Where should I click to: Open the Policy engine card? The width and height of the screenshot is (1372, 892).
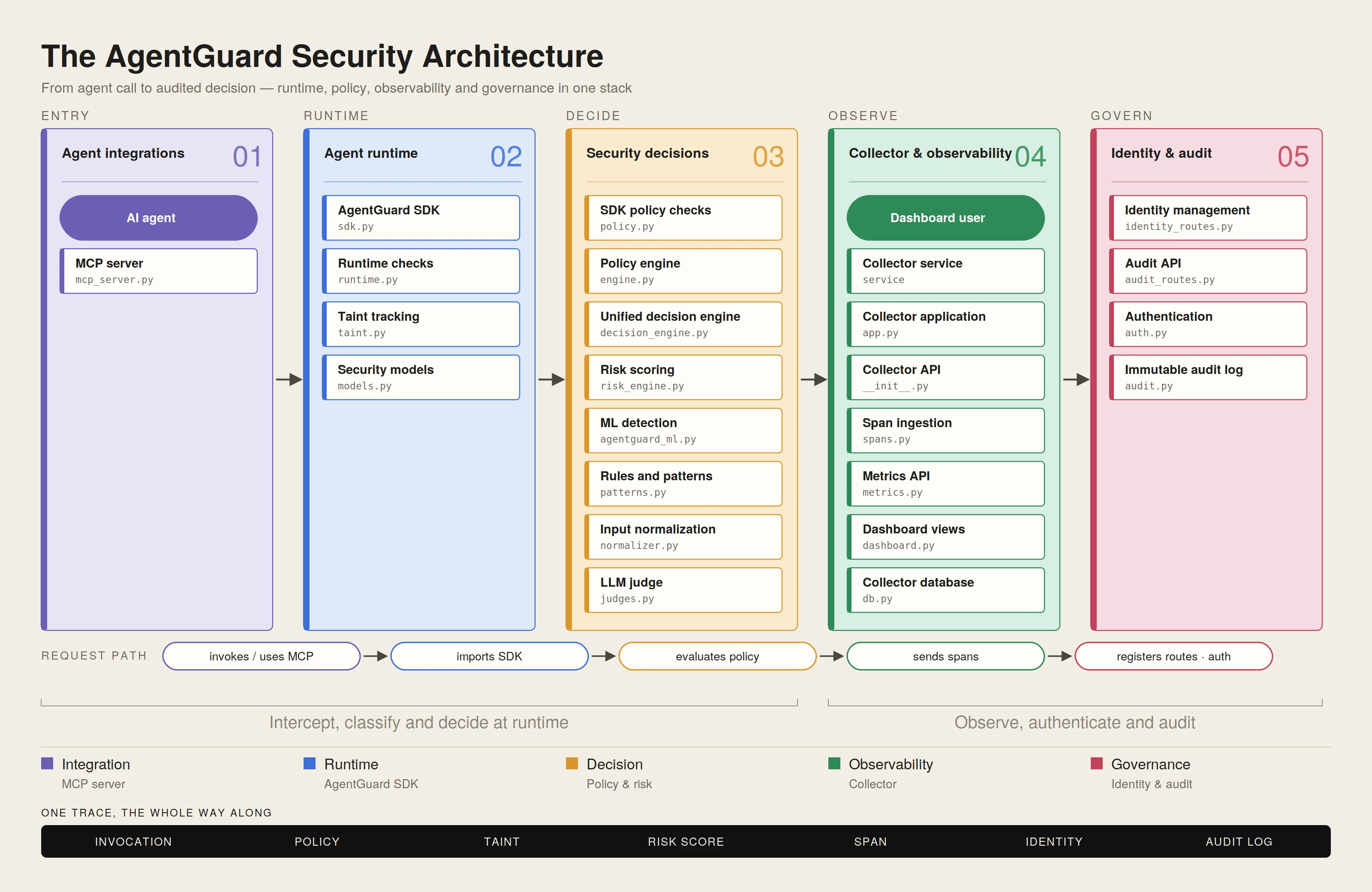683,271
